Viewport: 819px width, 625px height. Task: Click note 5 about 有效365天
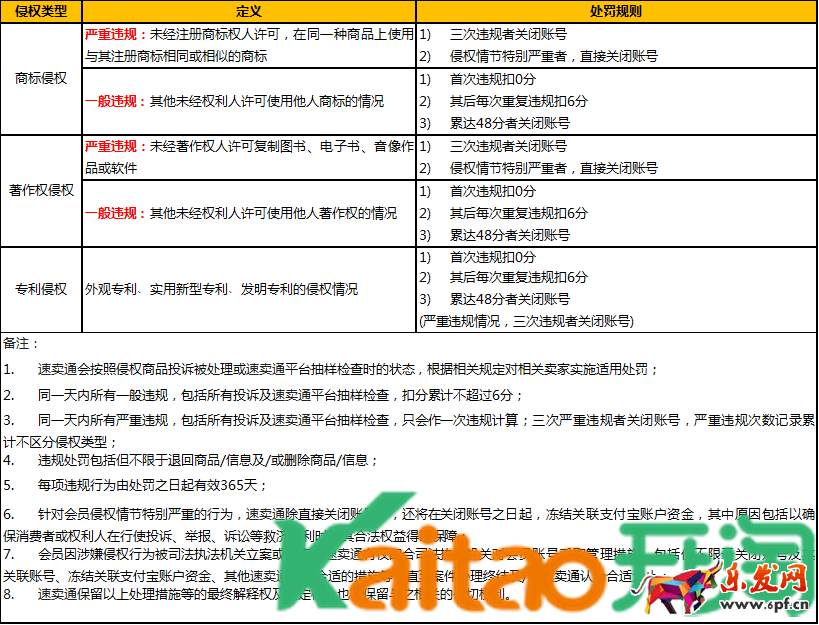[x=136, y=486]
